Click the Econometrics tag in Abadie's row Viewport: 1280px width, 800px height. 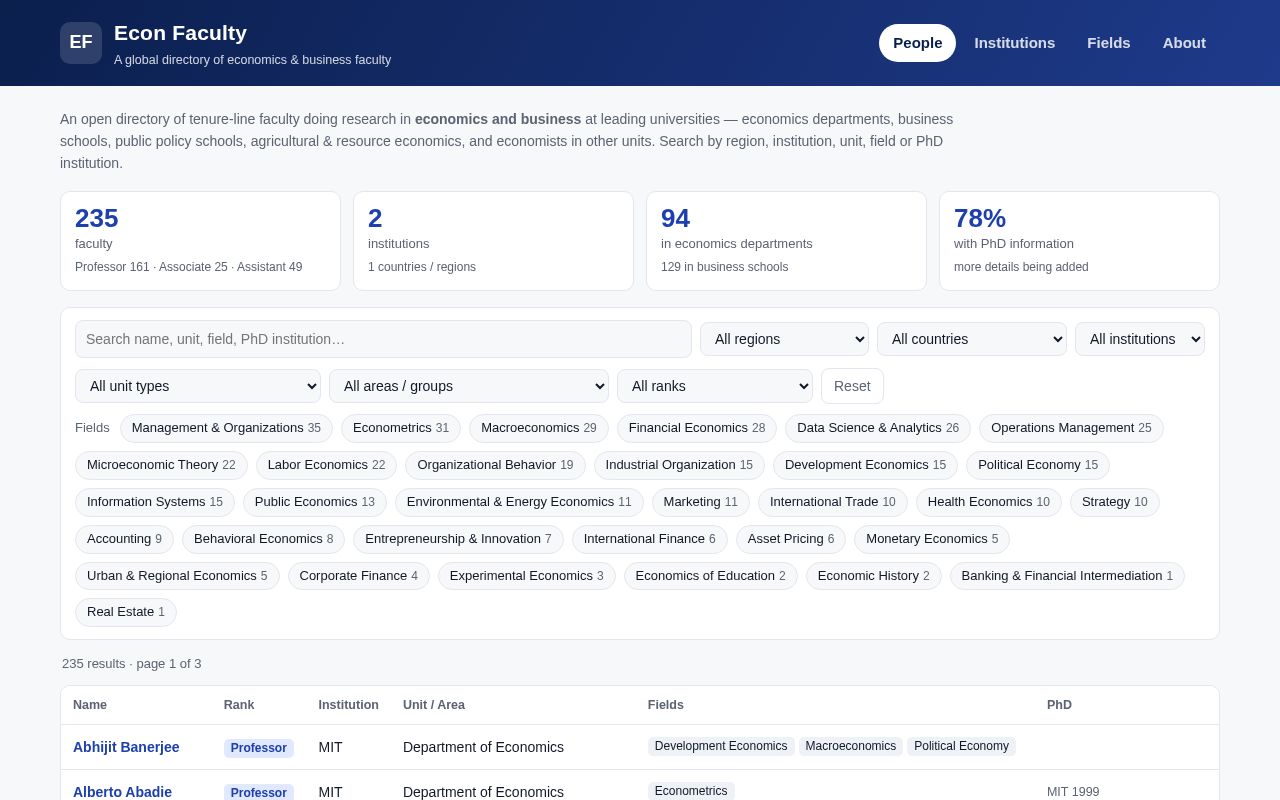coord(691,791)
